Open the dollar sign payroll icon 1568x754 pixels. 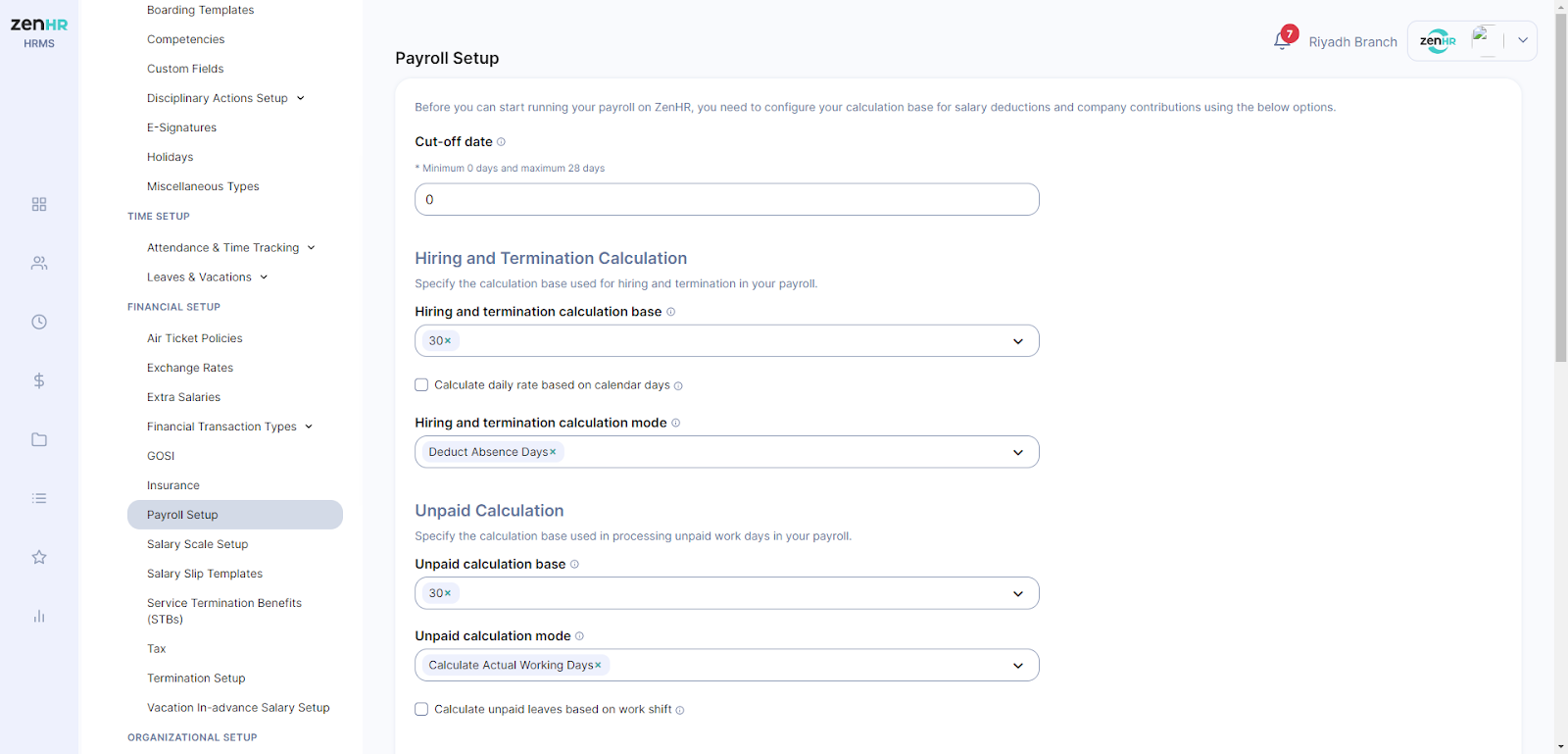tap(39, 380)
